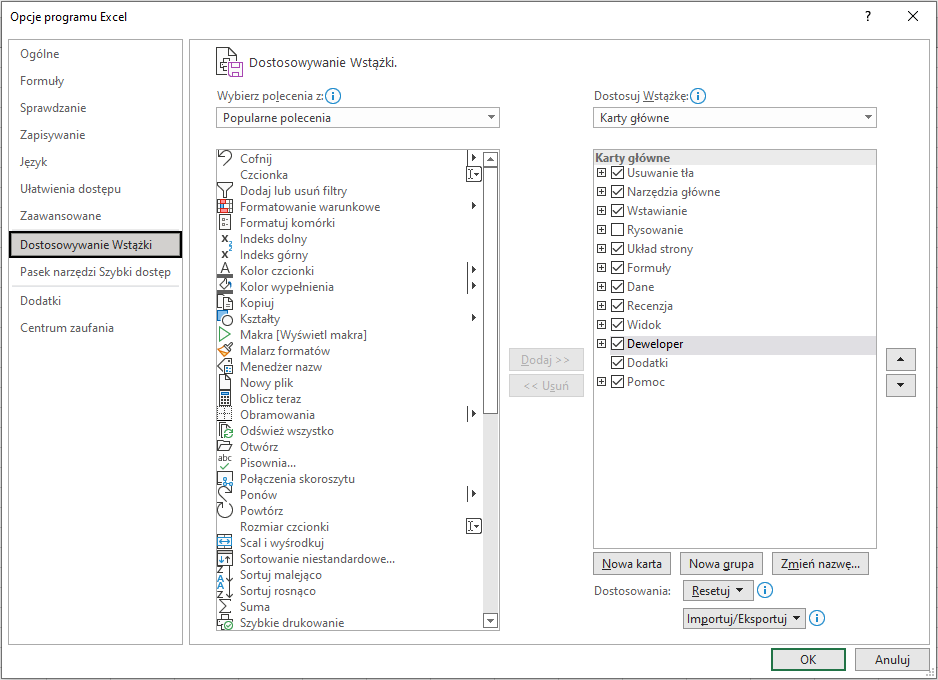This screenshot has height=680, width=938.
Task: Go to Zaawansowane options category
Action: 95,216
